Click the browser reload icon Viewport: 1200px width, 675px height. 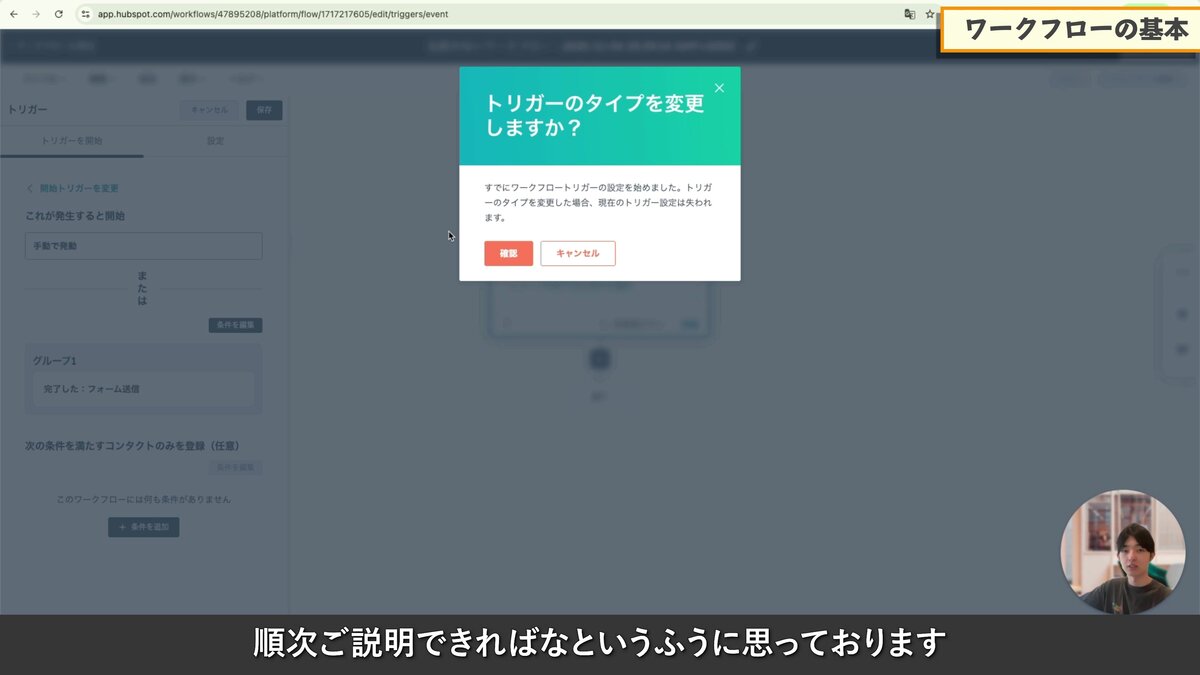click(60, 14)
